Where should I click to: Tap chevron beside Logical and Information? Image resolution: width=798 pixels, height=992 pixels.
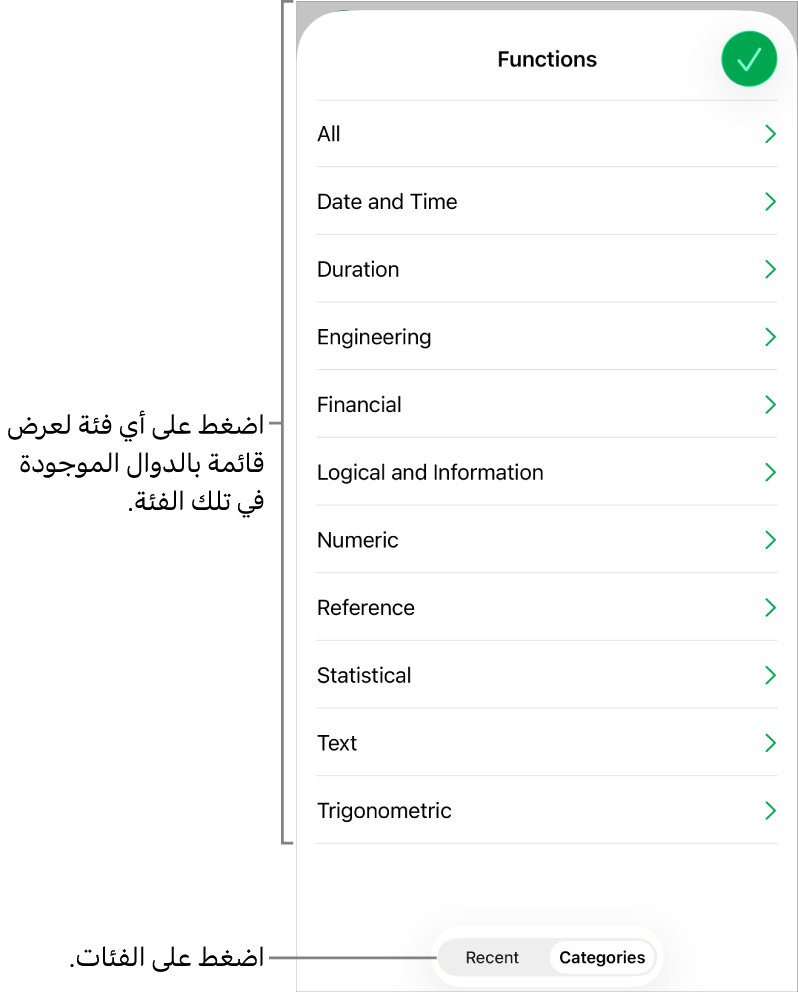coord(770,472)
